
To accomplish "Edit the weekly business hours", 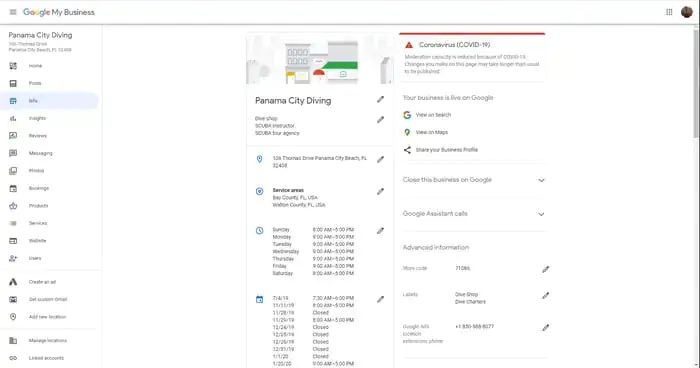I will pos(380,231).
